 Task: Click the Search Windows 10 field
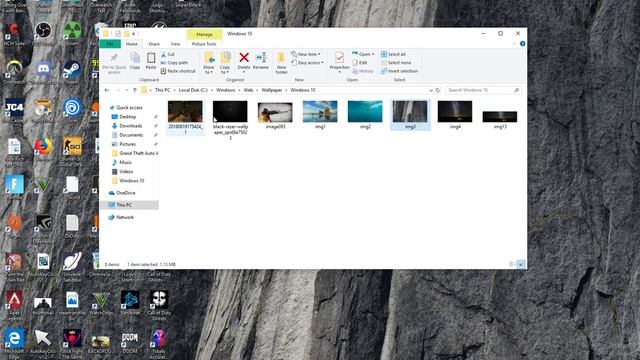click(482, 90)
